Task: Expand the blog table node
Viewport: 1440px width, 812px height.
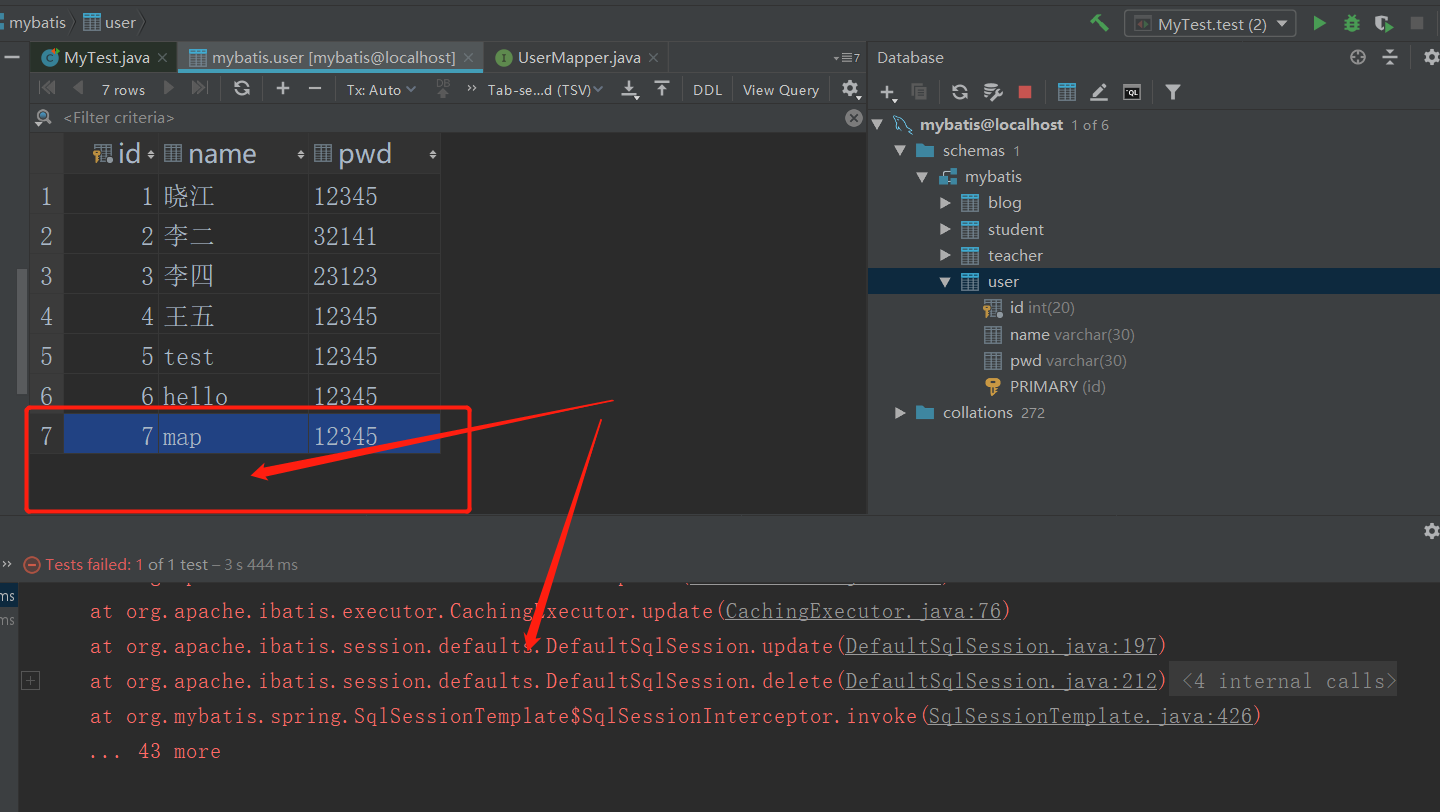Action: point(945,203)
